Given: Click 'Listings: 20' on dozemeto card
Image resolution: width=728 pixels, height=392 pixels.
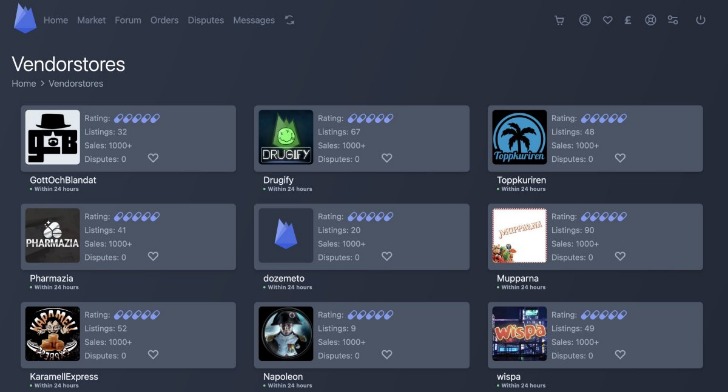Looking at the screenshot, I should [339, 230].
